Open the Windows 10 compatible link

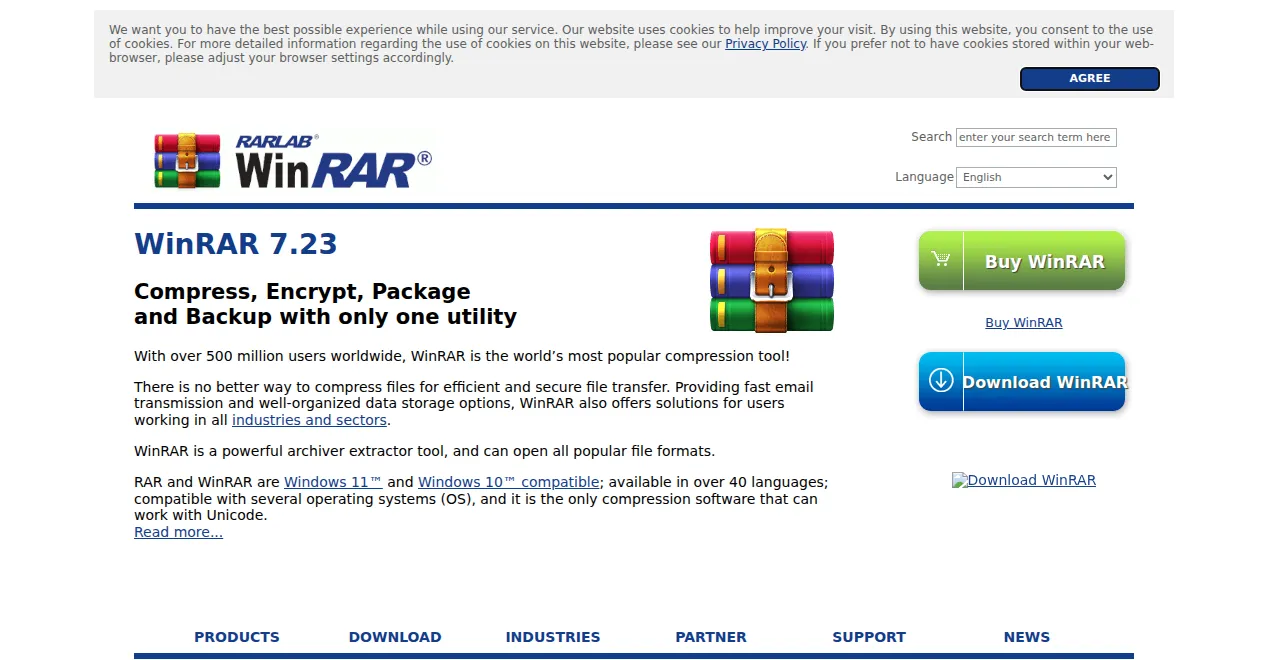(509, 482)
